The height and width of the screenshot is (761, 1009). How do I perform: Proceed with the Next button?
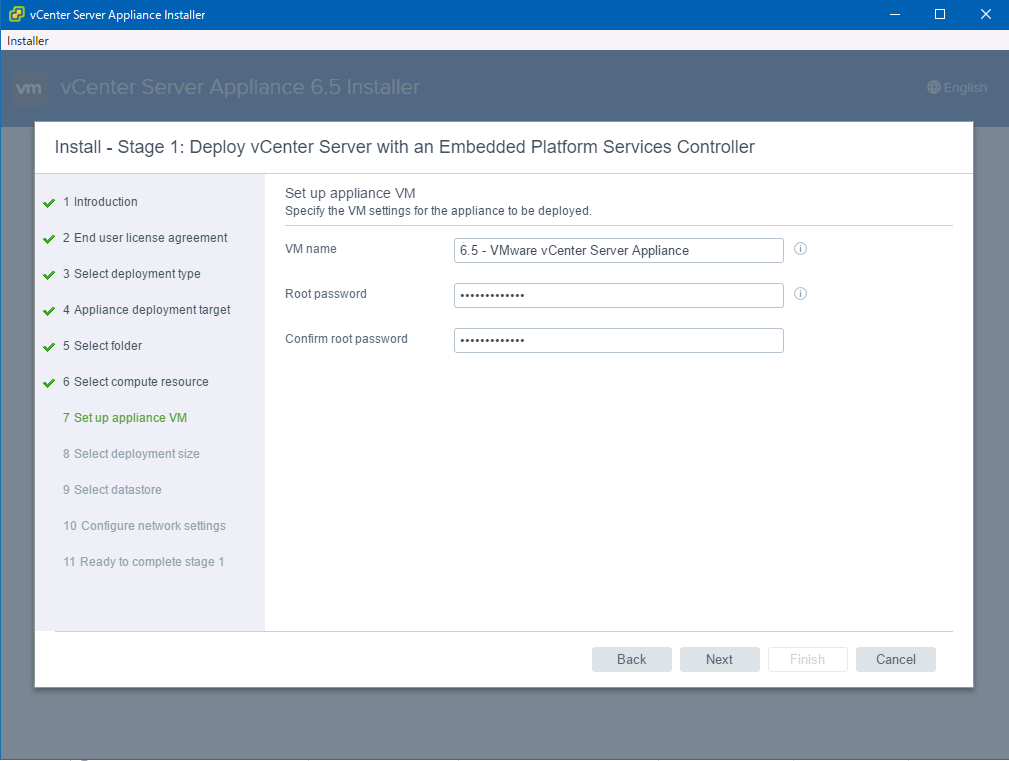click(x=719, y=659)
